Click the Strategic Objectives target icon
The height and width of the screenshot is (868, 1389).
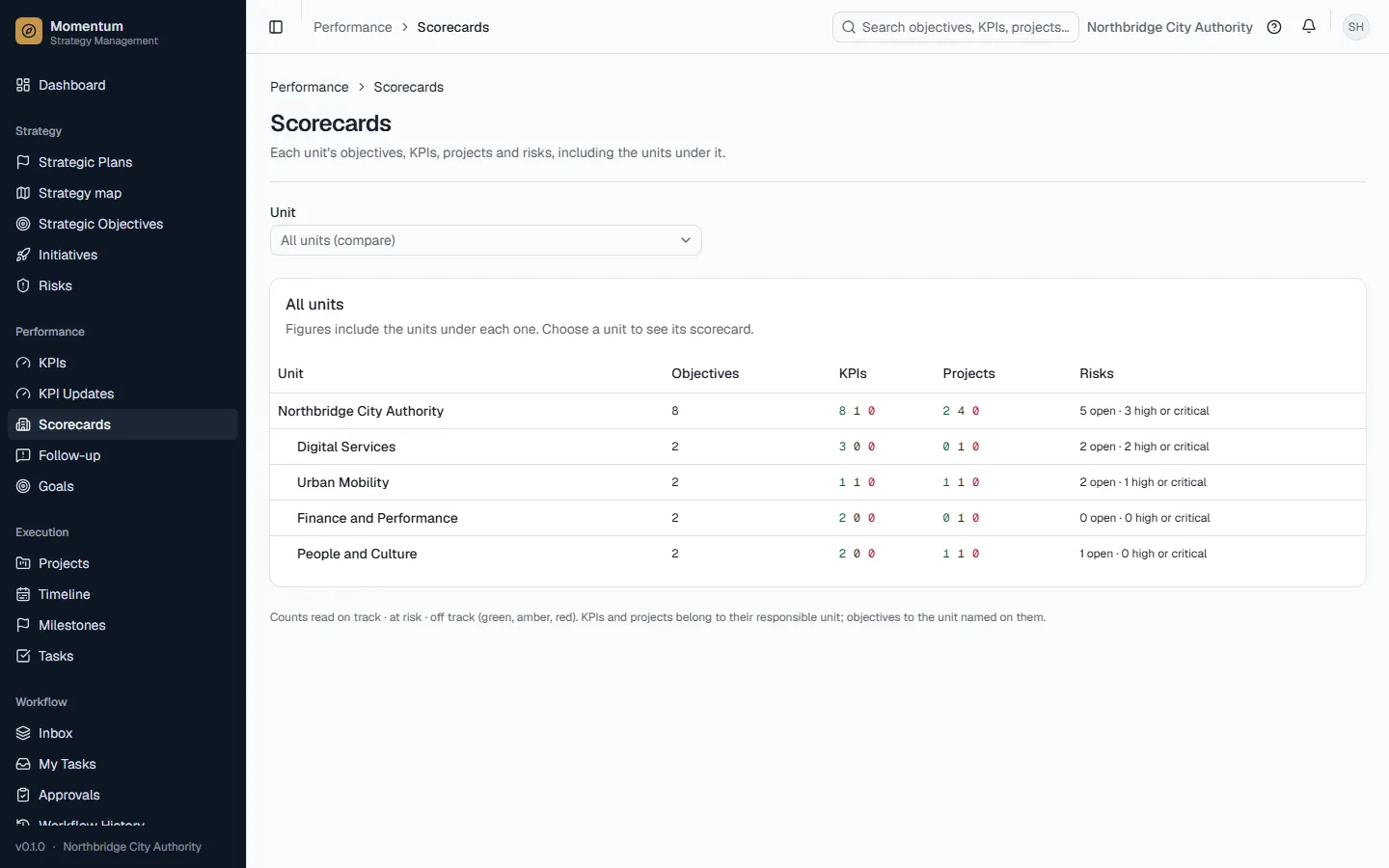23,224
